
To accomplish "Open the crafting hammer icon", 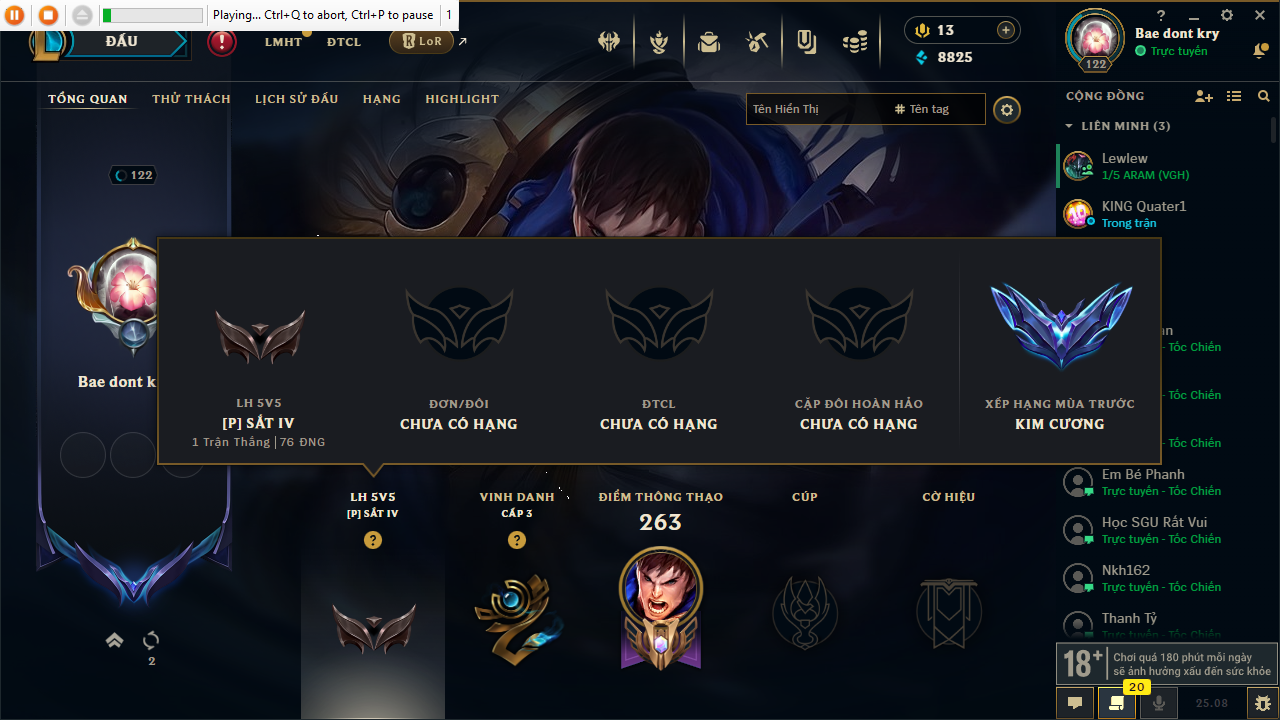I will pyautogui.click(x=757, y=43).
